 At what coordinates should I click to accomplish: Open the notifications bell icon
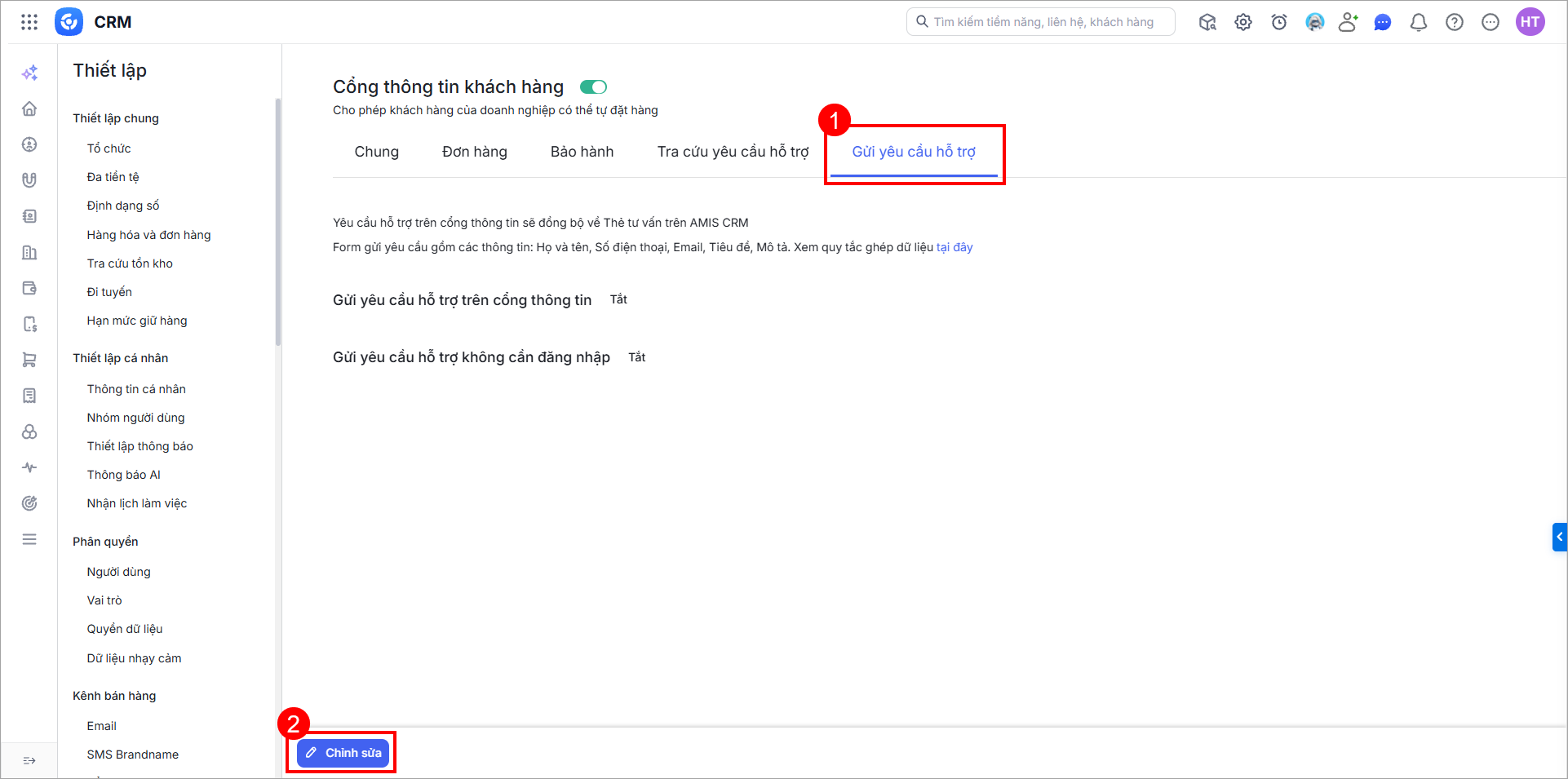click(x=1419, y=22)
